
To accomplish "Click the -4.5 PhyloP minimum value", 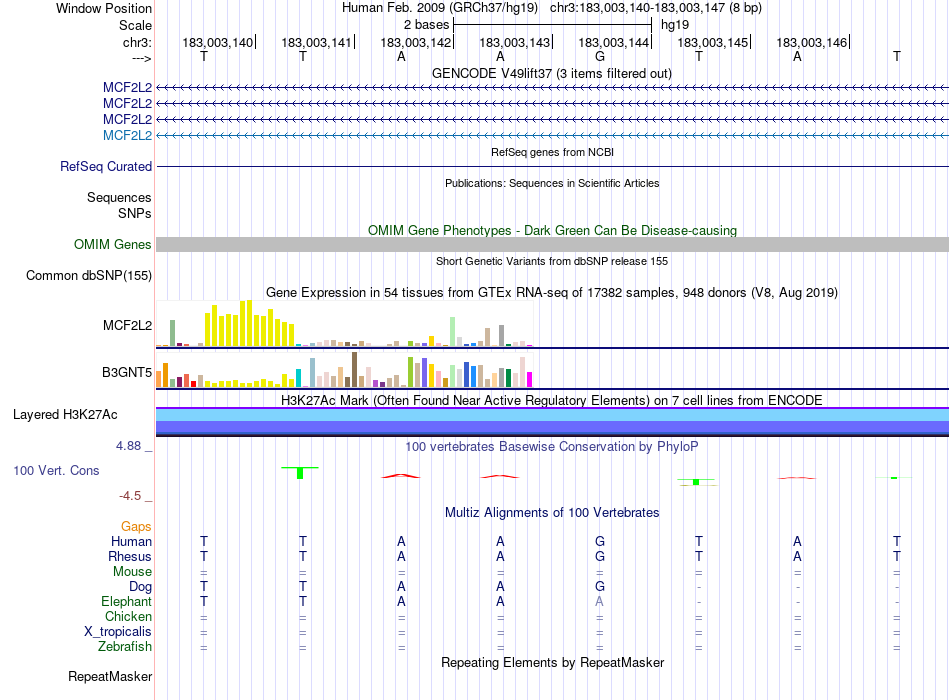I will click(x=130, y=496).
